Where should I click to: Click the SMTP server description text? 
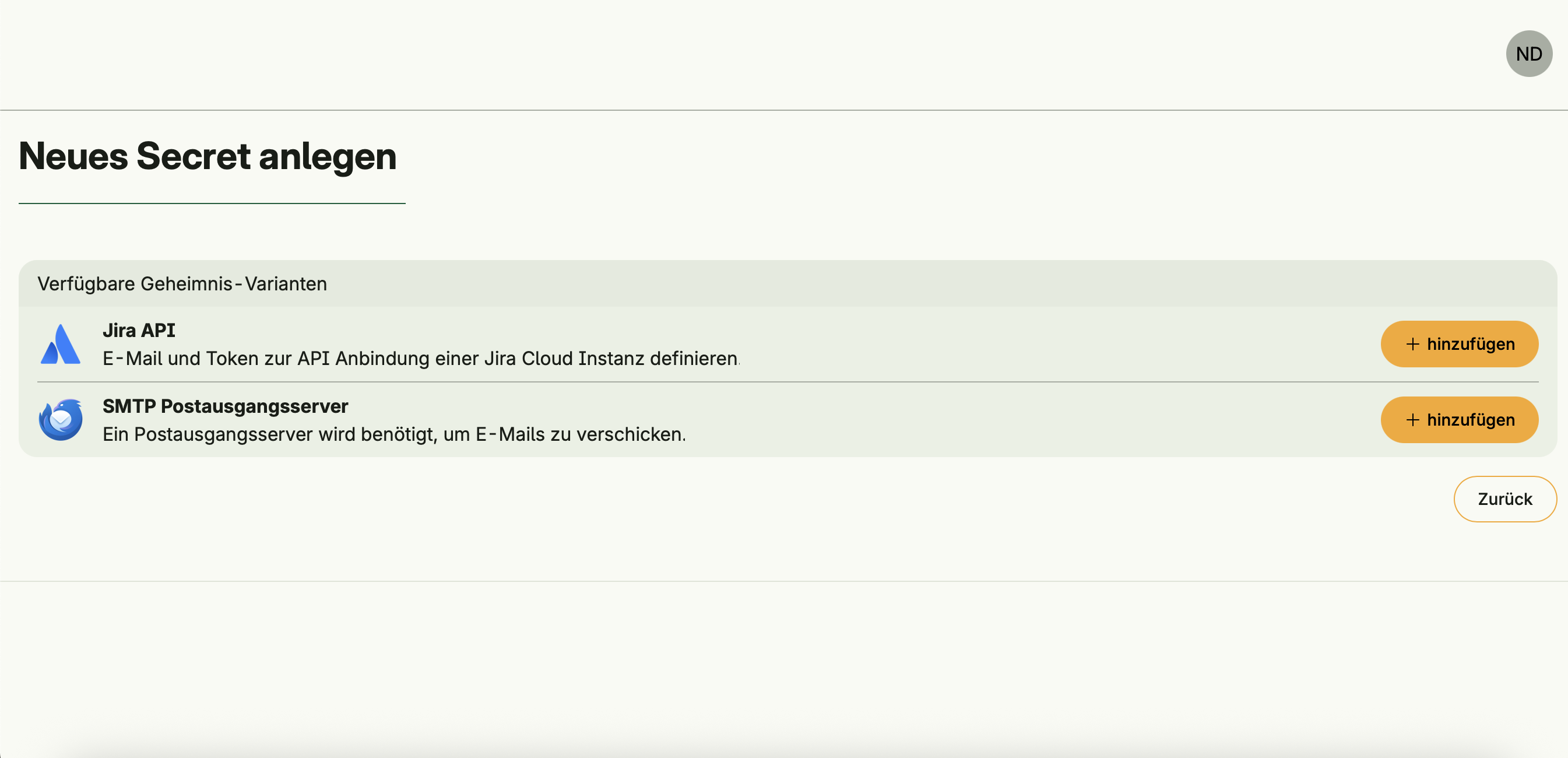pyautogui.click(x=394, y=435)
